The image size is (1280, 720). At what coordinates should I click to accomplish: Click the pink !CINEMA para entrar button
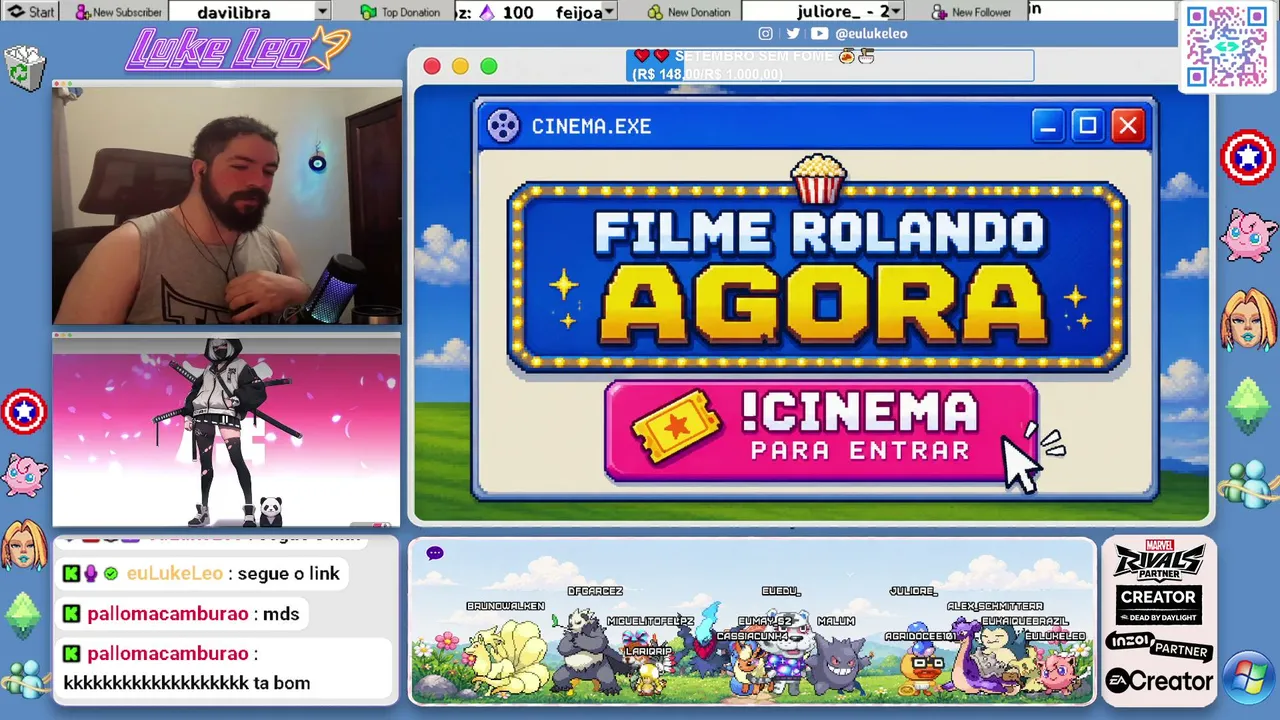pos(821,432)
